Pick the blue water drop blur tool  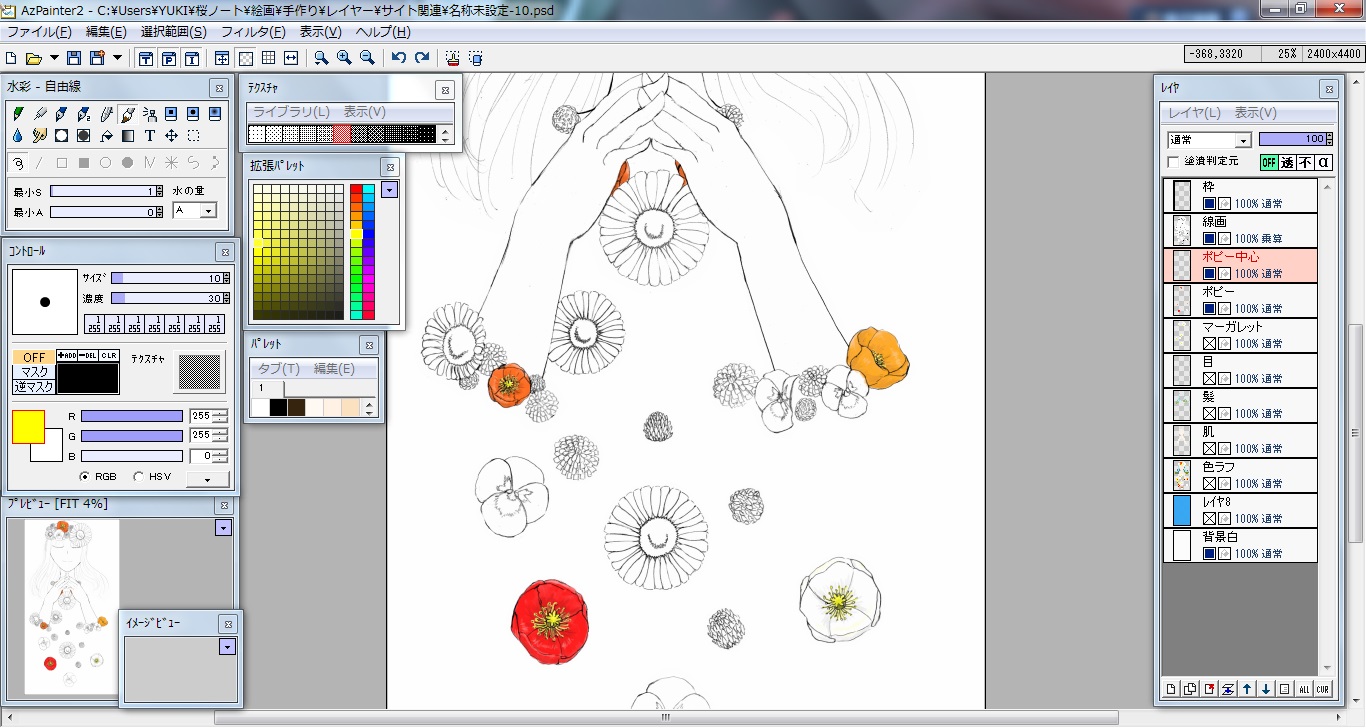pos(18,135)
